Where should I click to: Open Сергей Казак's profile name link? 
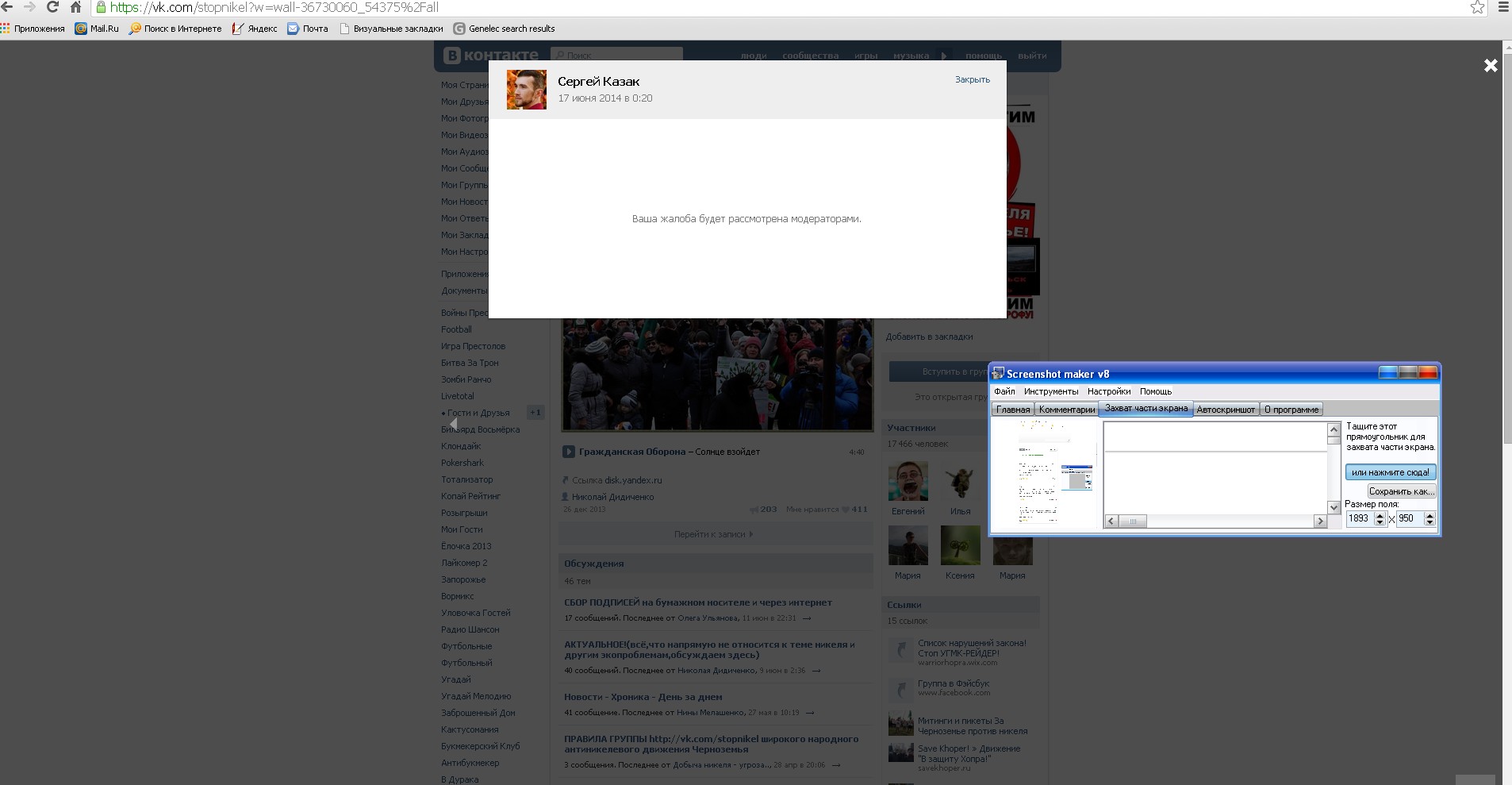[598, 81]
